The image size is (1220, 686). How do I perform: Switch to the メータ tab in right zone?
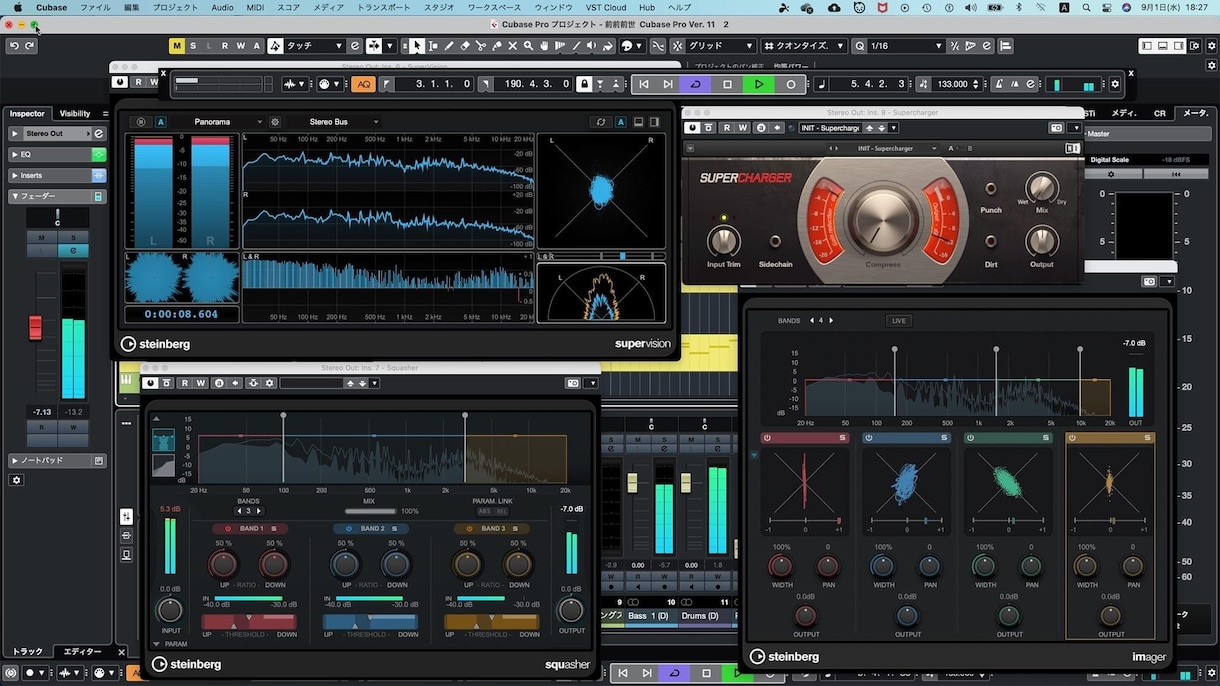[1195, 113]
